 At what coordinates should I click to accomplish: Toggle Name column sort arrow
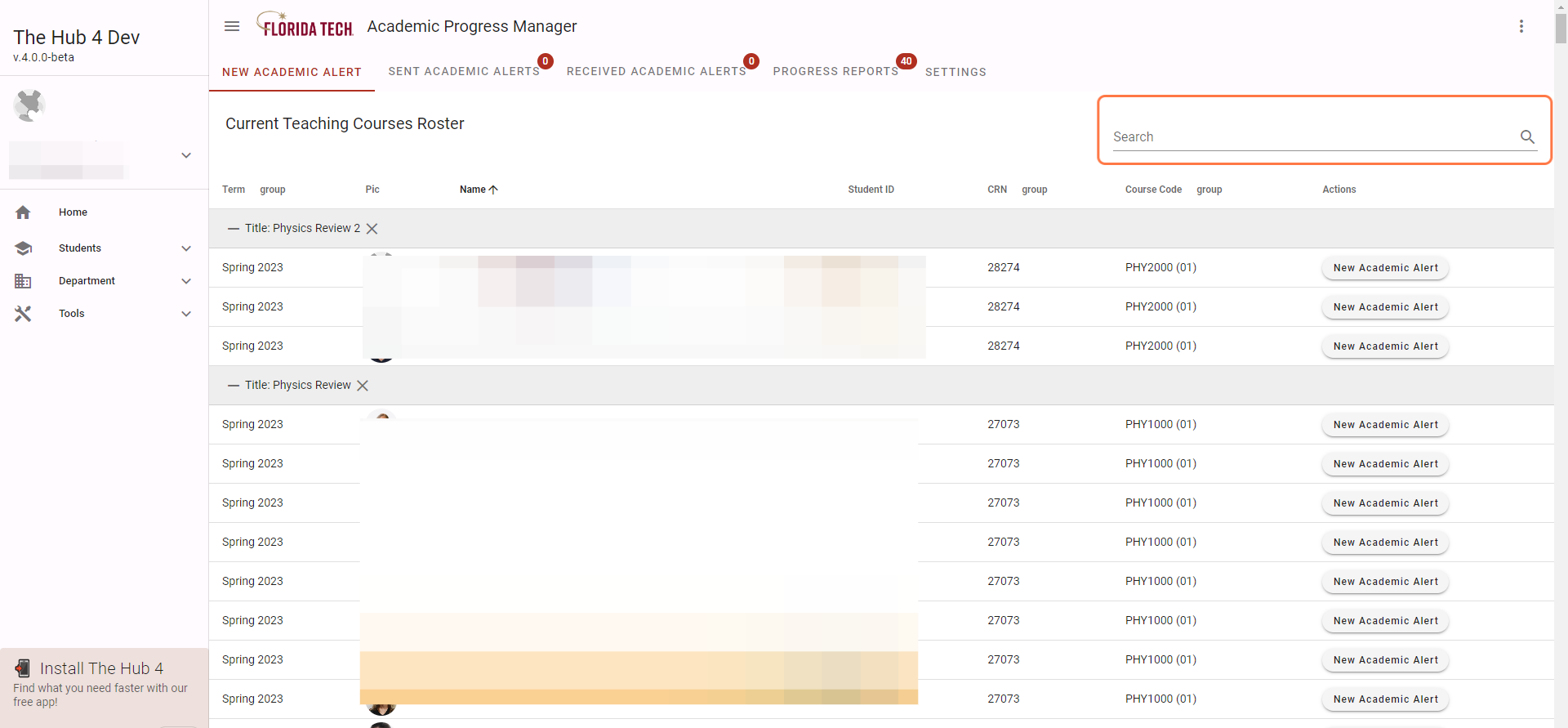pyautogui.click(x=493, y=190)
